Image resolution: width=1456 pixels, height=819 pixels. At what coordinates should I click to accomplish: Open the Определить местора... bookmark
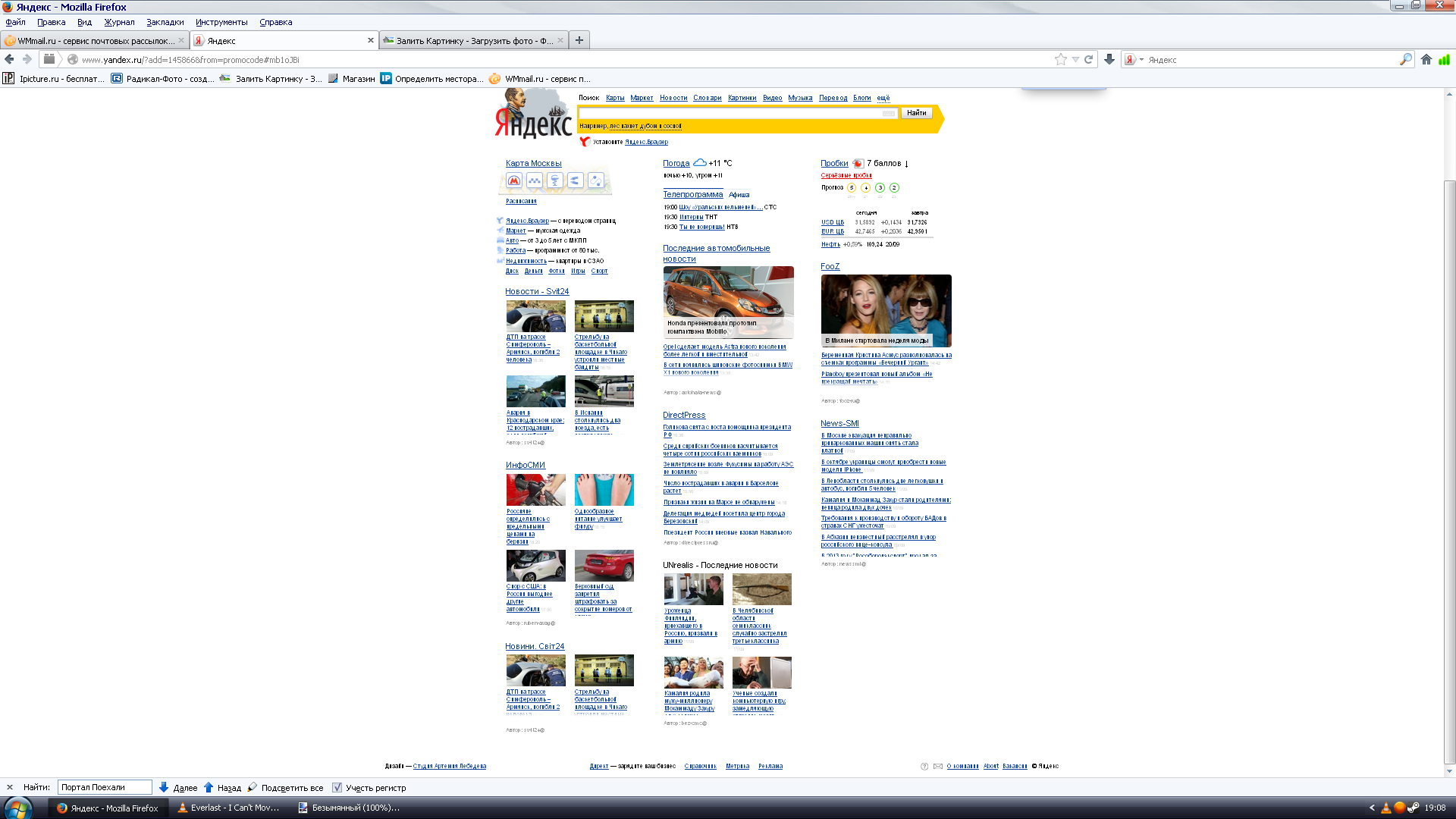[431, 78]
